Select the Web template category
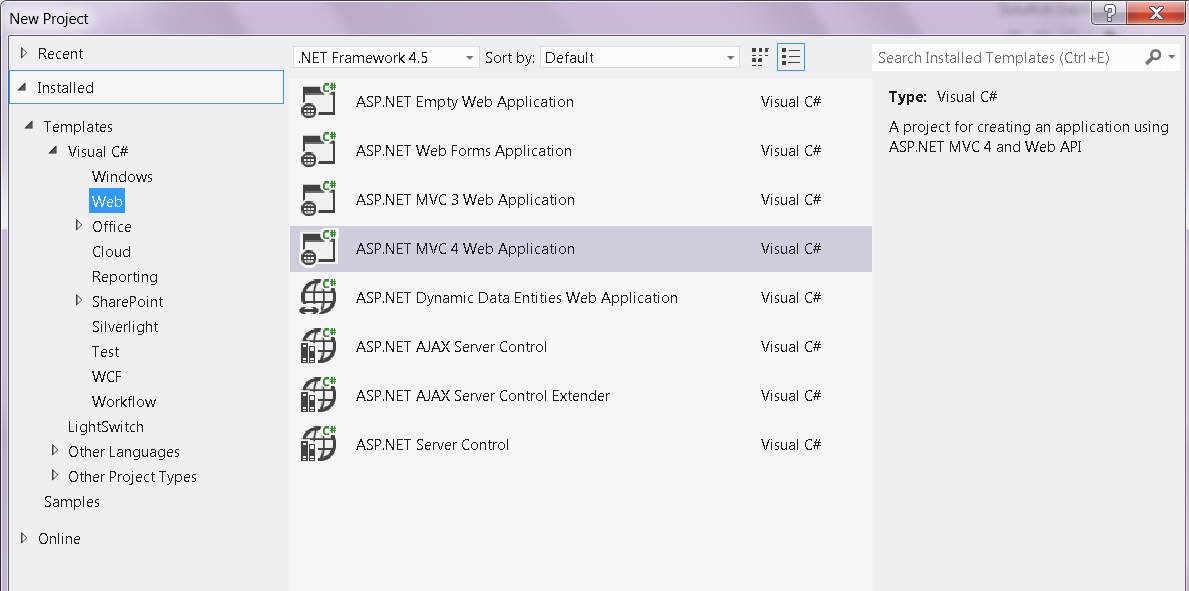Image resolution: width=1189 pixels, height=591 pixels. click(107, 202)
